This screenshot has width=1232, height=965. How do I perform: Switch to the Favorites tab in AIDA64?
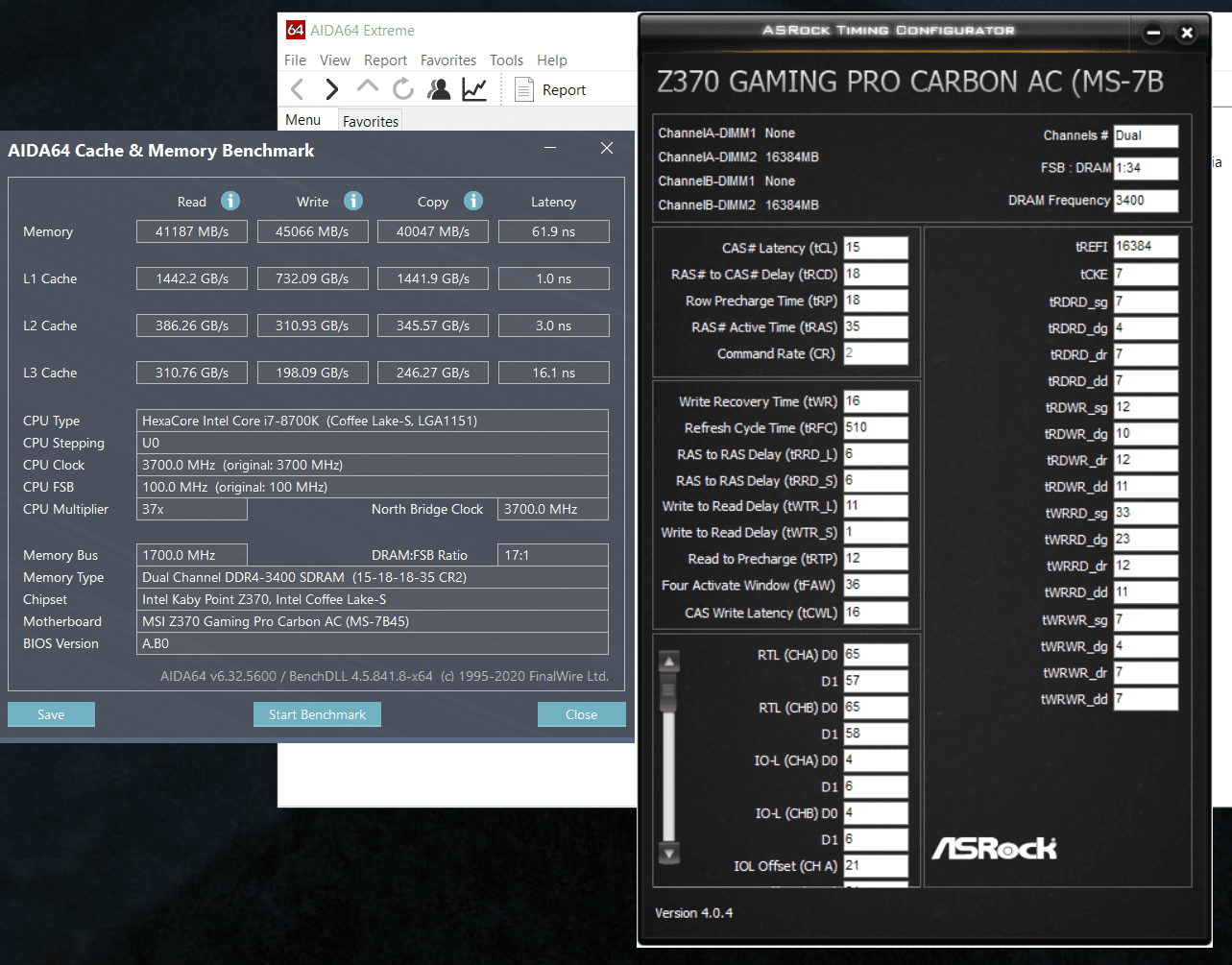[x=371, y=121]
